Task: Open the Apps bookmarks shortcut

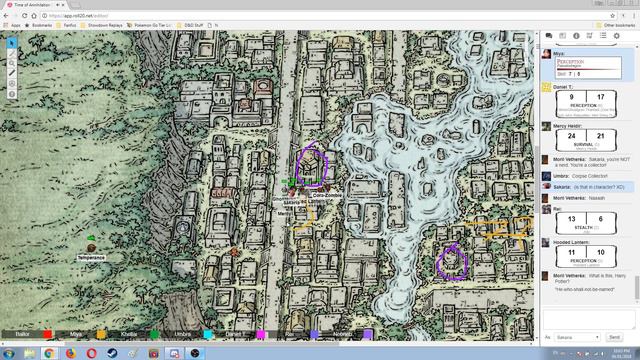Action: coord(12,25)
